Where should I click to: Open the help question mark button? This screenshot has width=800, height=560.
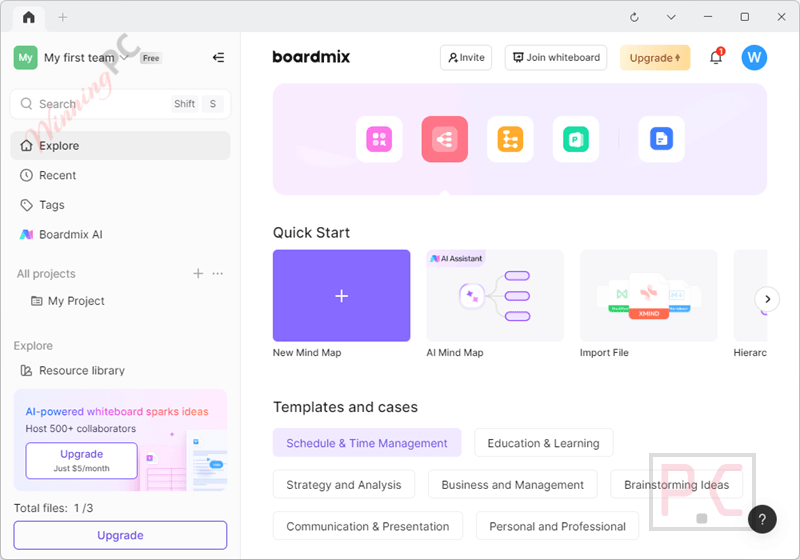762,519
